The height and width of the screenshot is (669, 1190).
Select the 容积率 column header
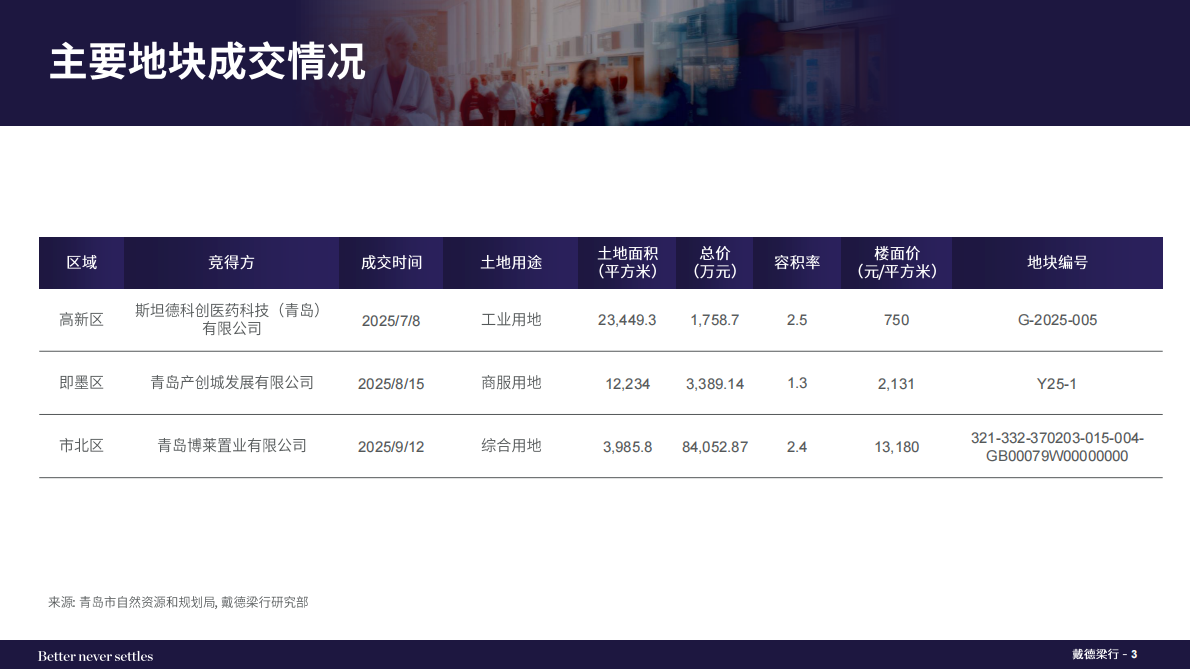point(797,262)
